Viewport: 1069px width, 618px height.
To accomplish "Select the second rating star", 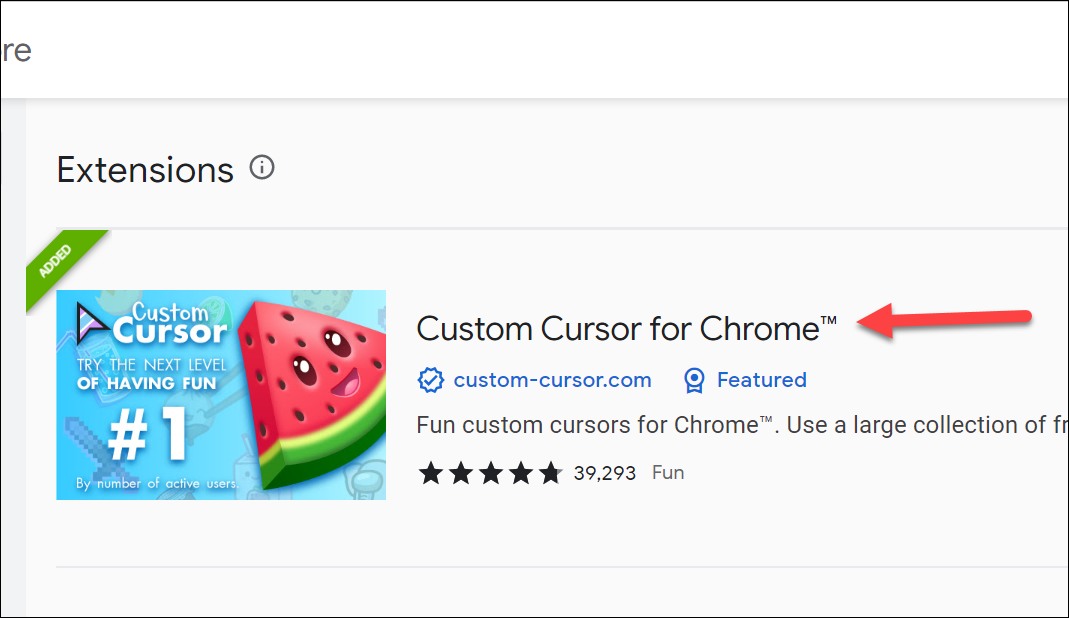I will 460,472.
